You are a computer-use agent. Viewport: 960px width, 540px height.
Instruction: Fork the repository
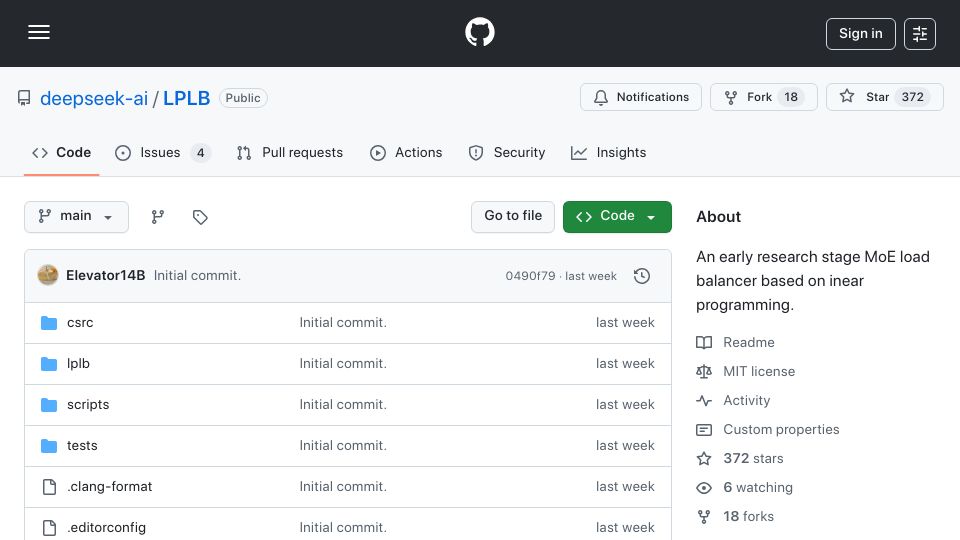click(763, 97)
